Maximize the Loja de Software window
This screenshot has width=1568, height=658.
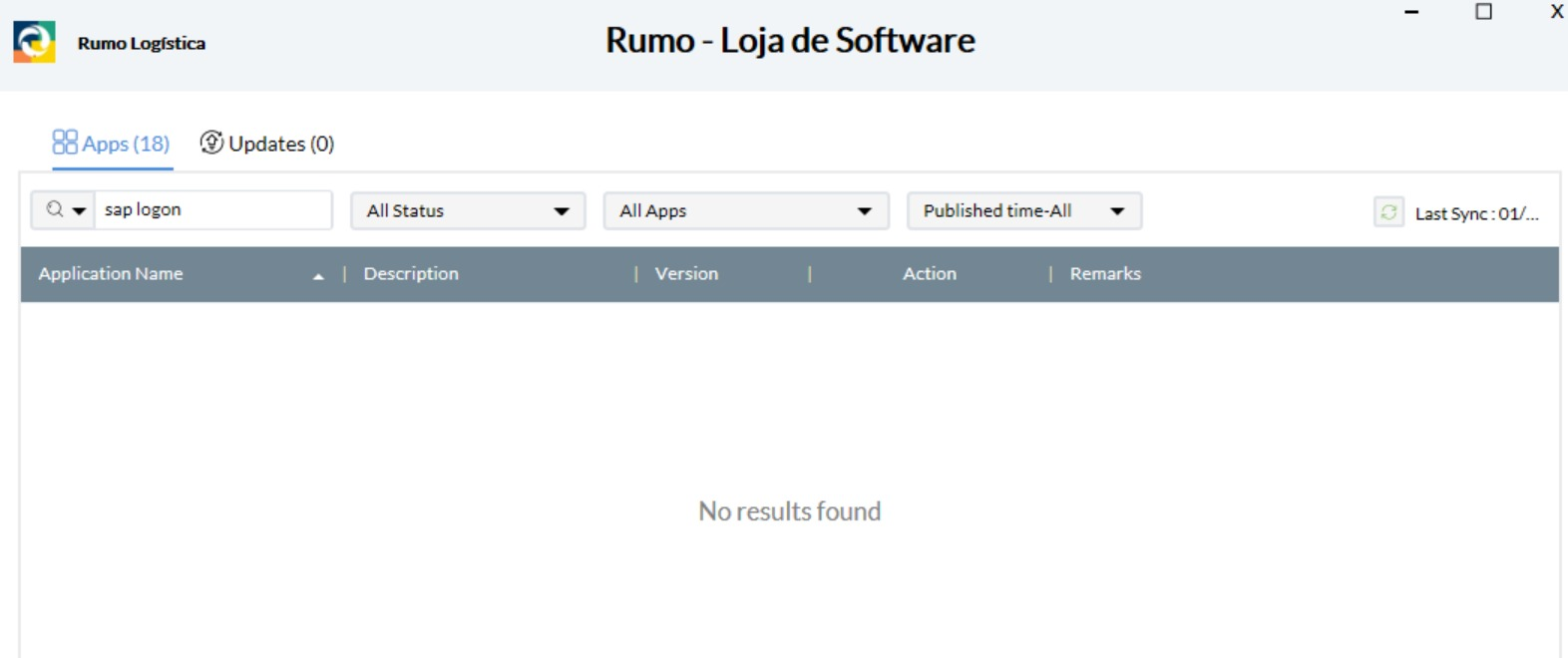(1484, 12)
